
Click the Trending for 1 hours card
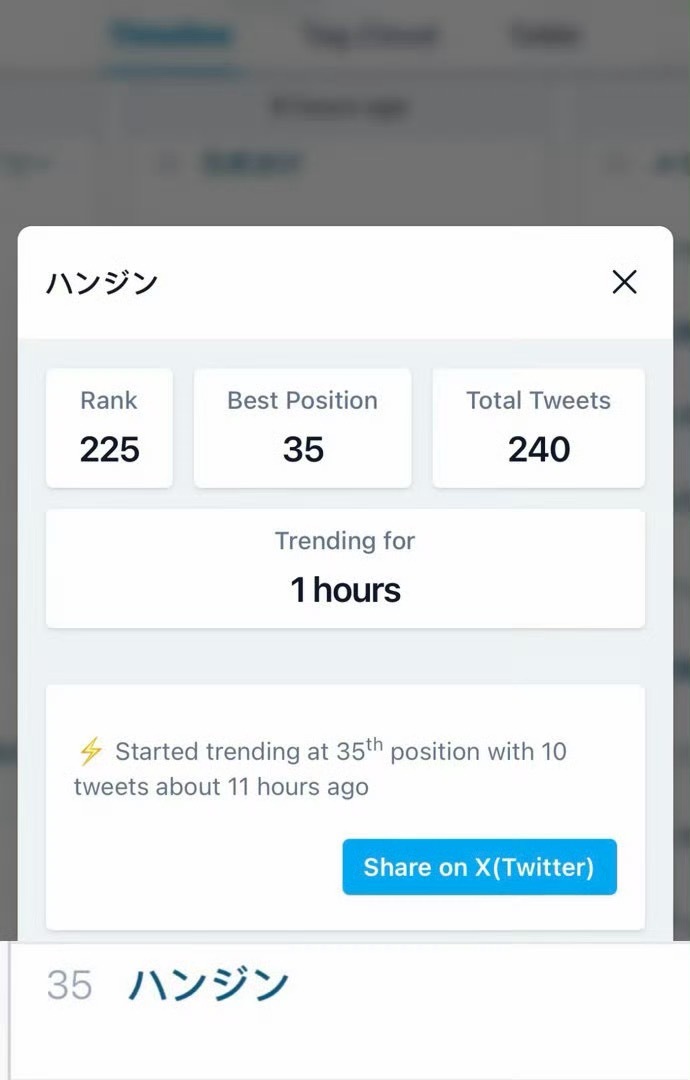[x=345, y=568]
